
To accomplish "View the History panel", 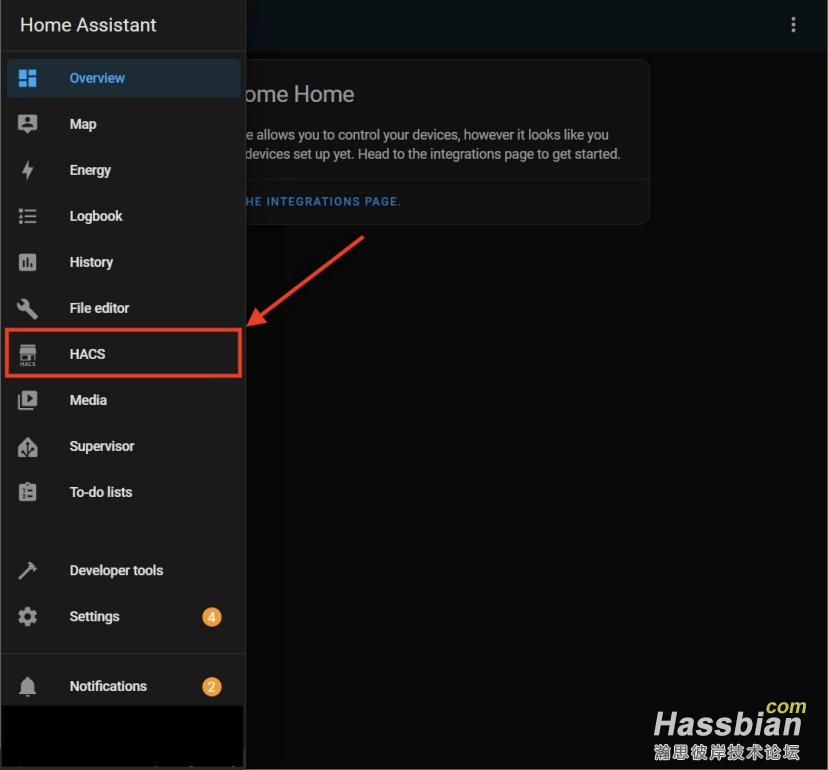I will 124,262.
